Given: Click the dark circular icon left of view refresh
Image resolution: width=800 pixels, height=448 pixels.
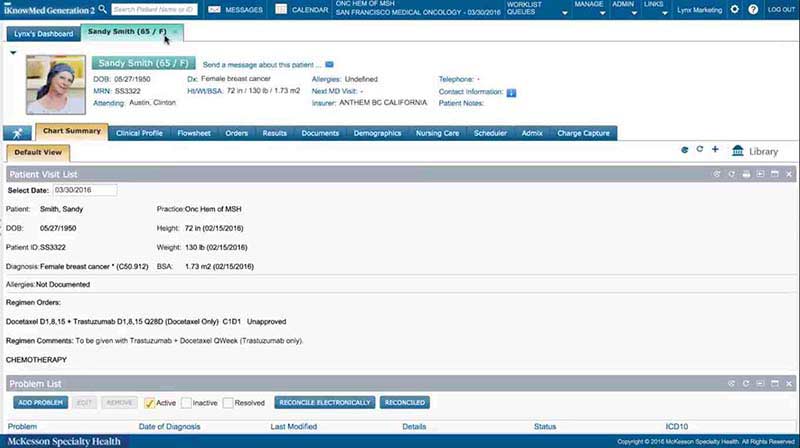Looking at the screenshot, I should (685, 150).
